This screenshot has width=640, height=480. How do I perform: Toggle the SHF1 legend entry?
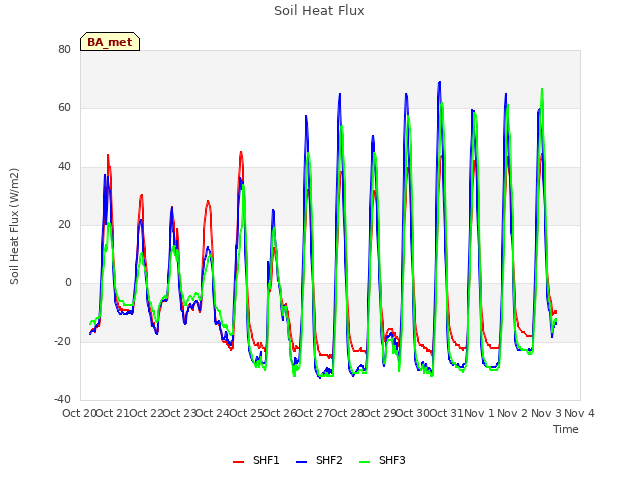(256, 460)
